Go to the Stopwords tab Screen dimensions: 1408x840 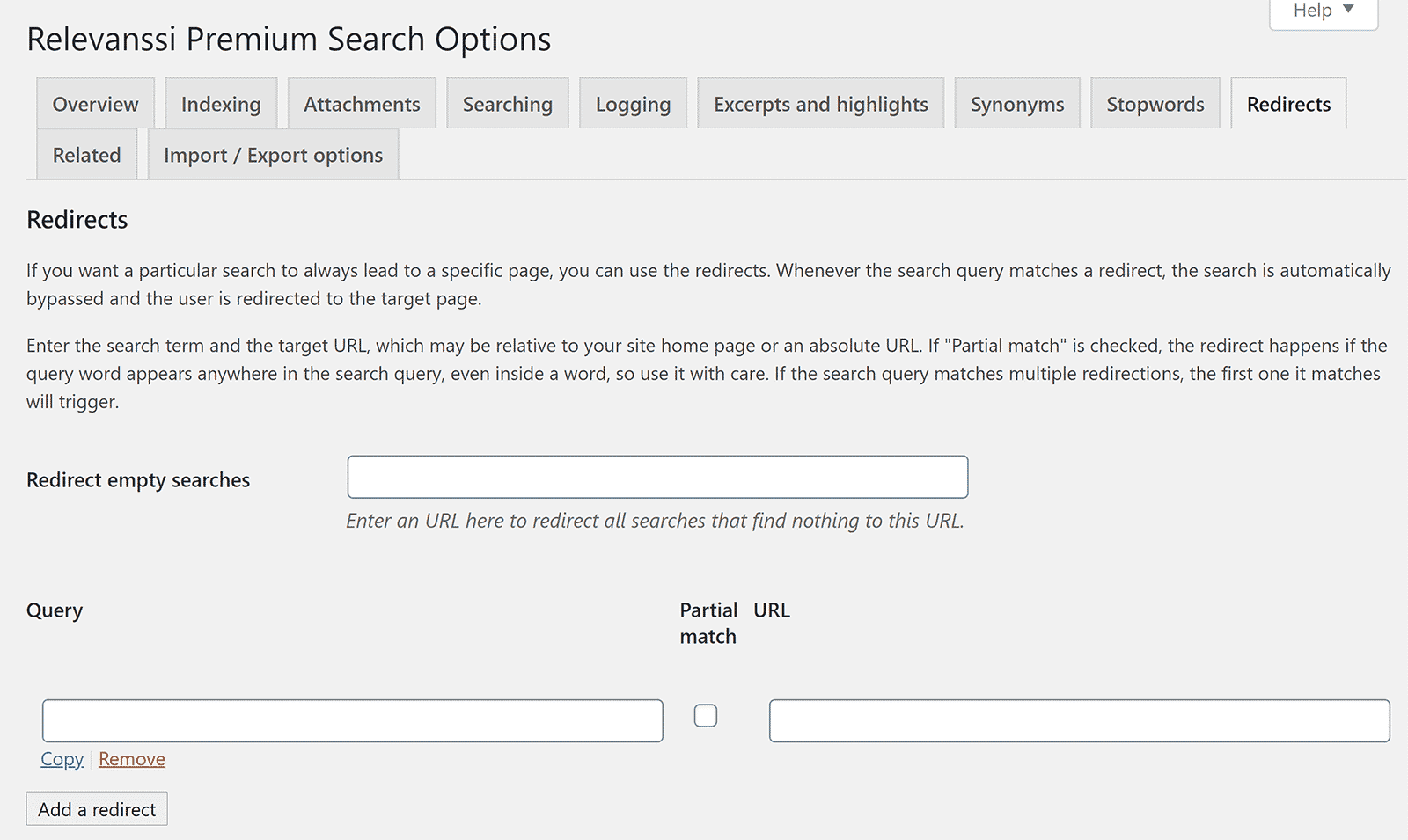[x=1155, y=104]
